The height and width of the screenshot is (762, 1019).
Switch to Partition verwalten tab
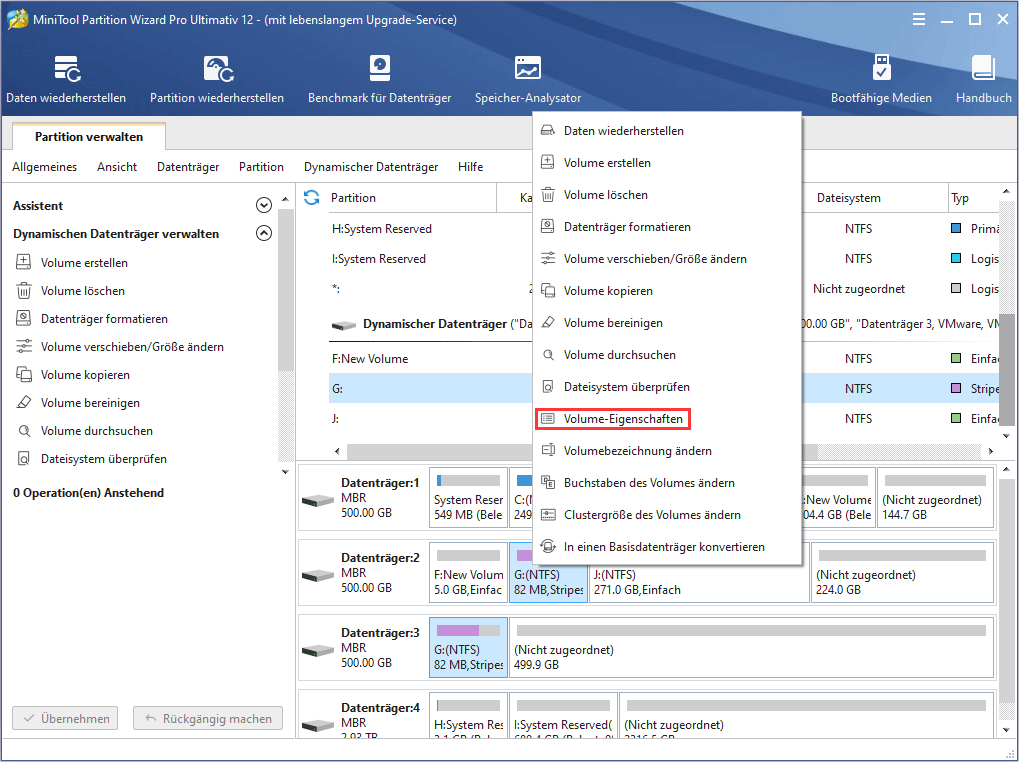(89, 136)
